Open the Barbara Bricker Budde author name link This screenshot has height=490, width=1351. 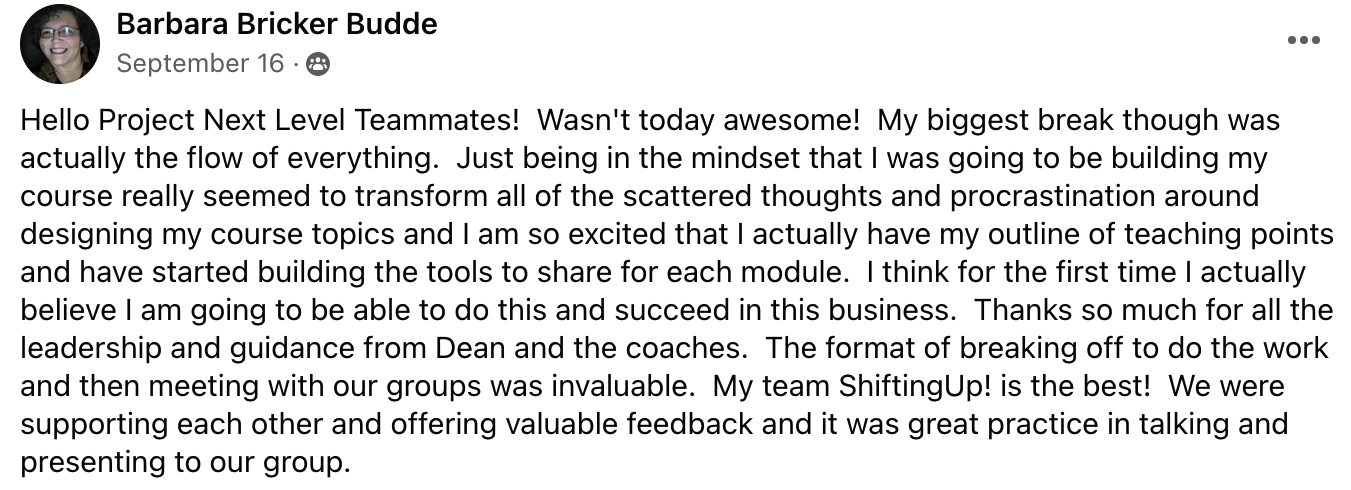[277, 24]
